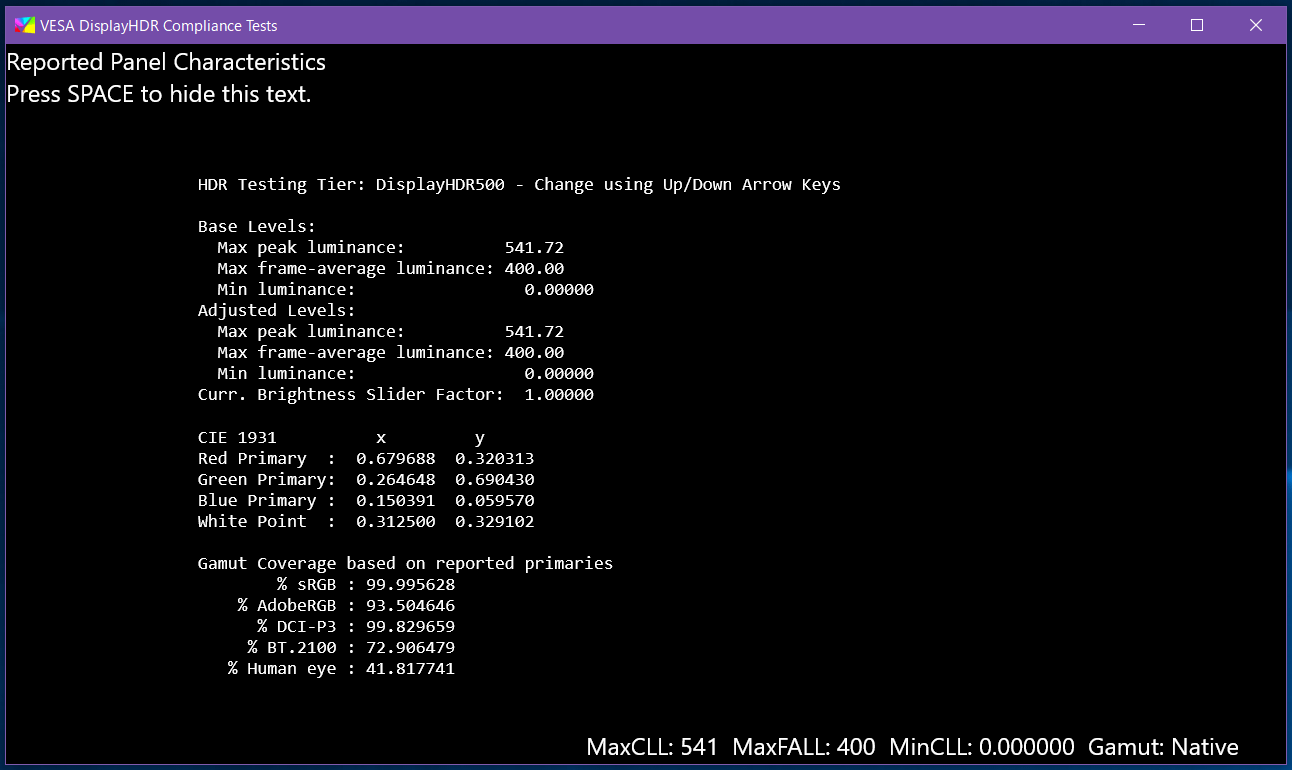Click the 'CIE 1931' label

[x=237, y=437]
